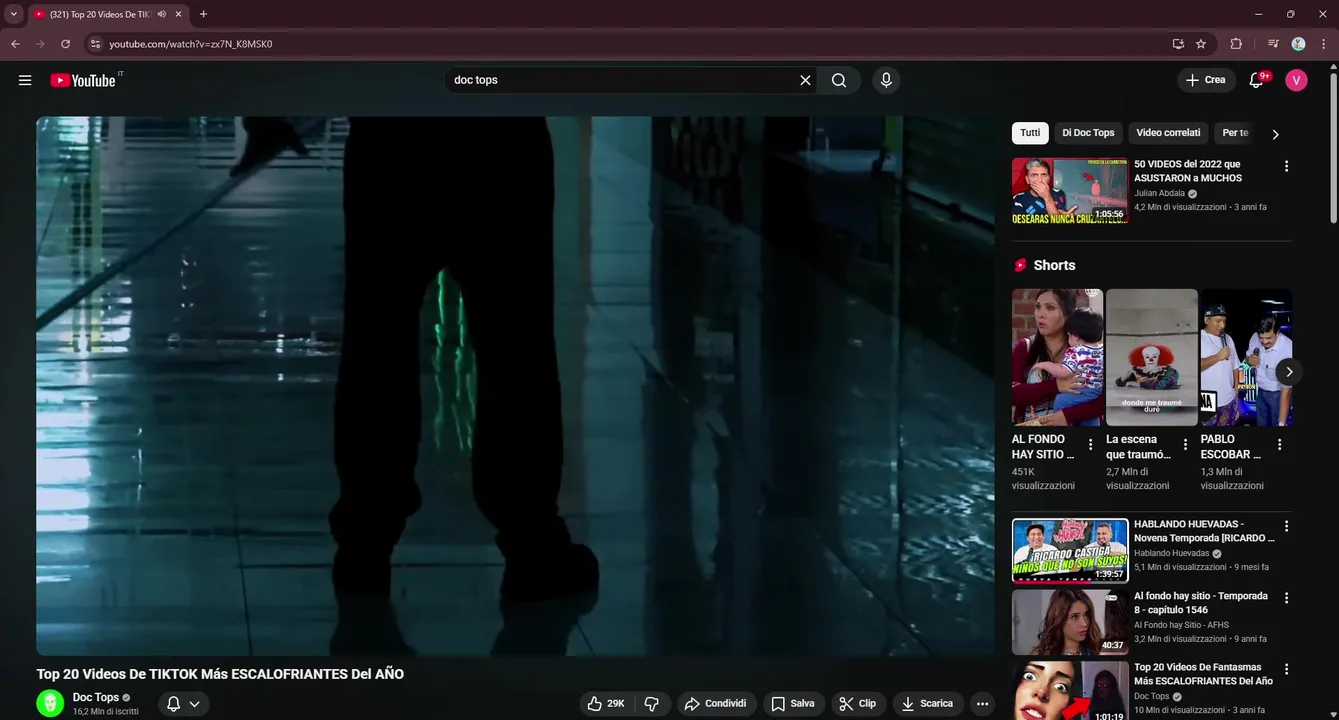Image resolution: width=1339 pixels, height=720 pixels.
Task: Open media controls icon in toolbar
Action: (1273, 44)
